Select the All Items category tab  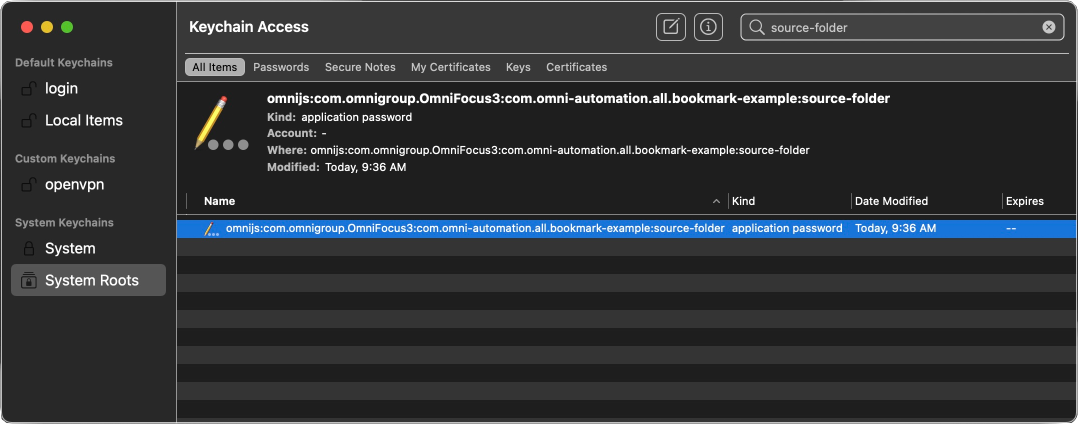point(214,67)
